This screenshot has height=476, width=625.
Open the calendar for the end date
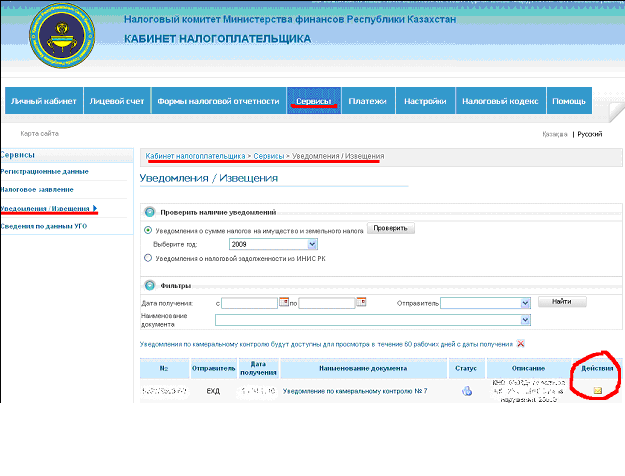361,302
